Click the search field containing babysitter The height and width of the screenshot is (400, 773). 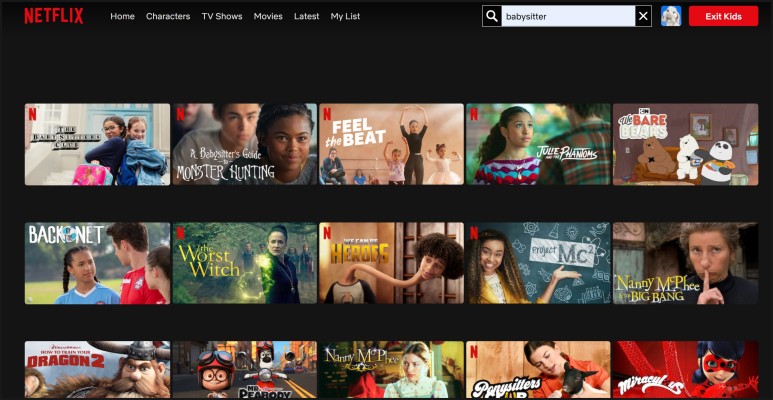click(x=568, y=16)
